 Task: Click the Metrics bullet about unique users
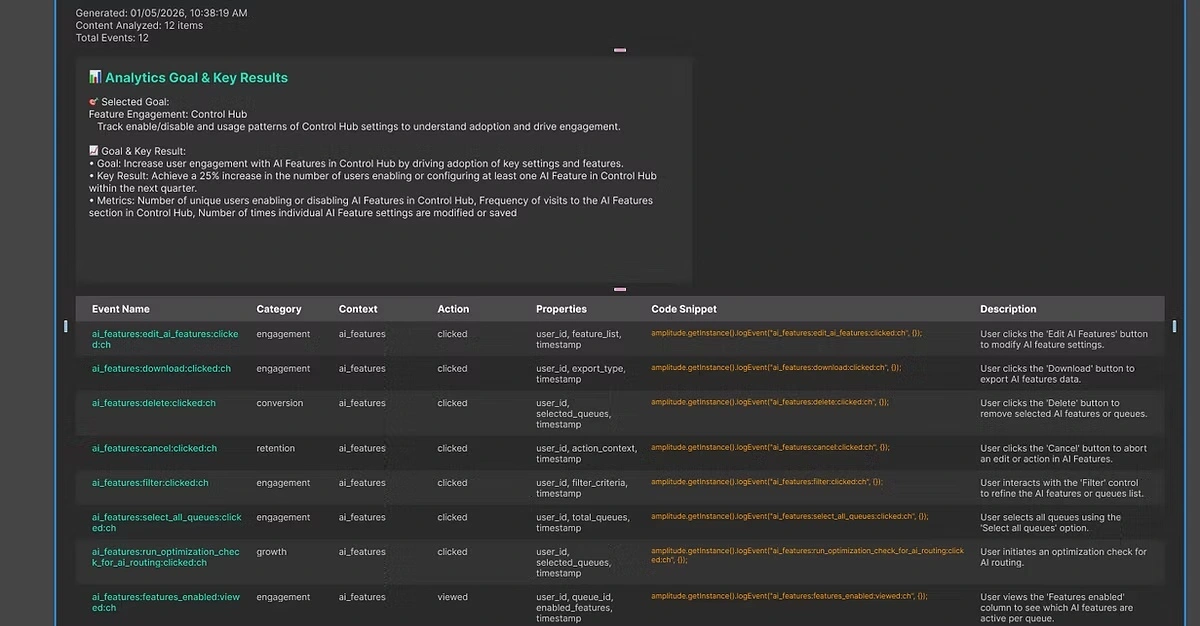click(371, 207)
